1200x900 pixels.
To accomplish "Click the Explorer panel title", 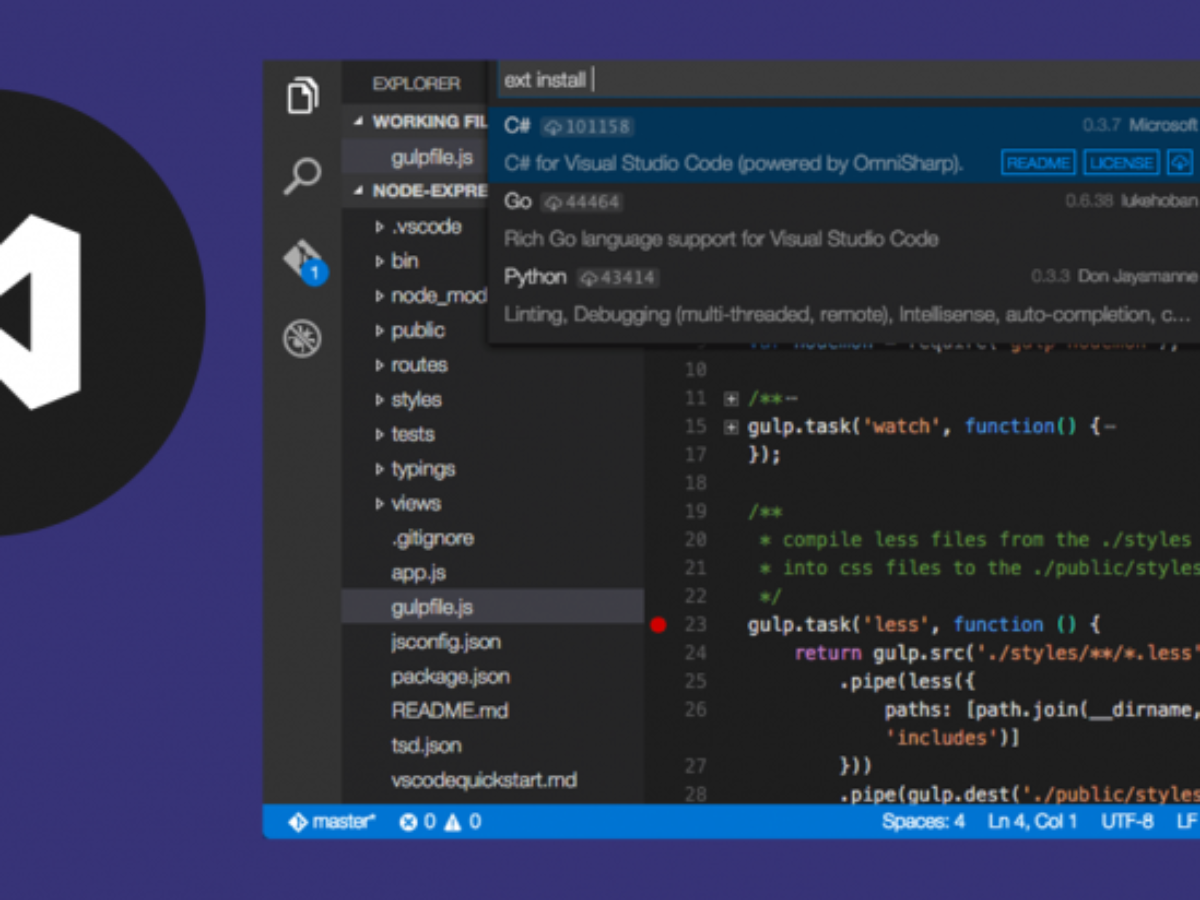I will [x=417, y=84].
